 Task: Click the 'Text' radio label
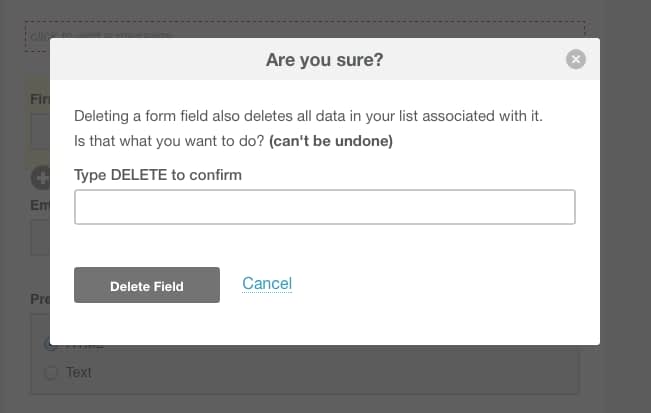pos(79,372)
